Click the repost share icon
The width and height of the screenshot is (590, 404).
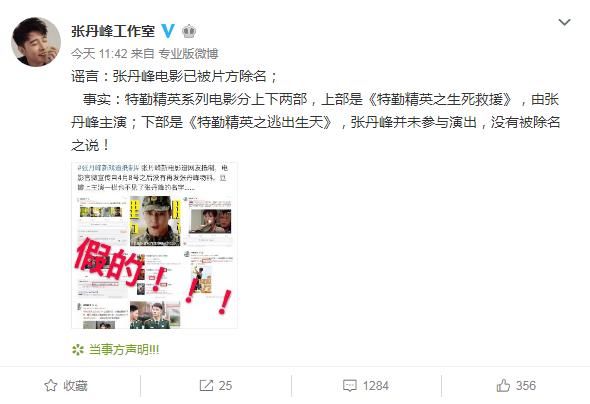click(x=206, y=386)
